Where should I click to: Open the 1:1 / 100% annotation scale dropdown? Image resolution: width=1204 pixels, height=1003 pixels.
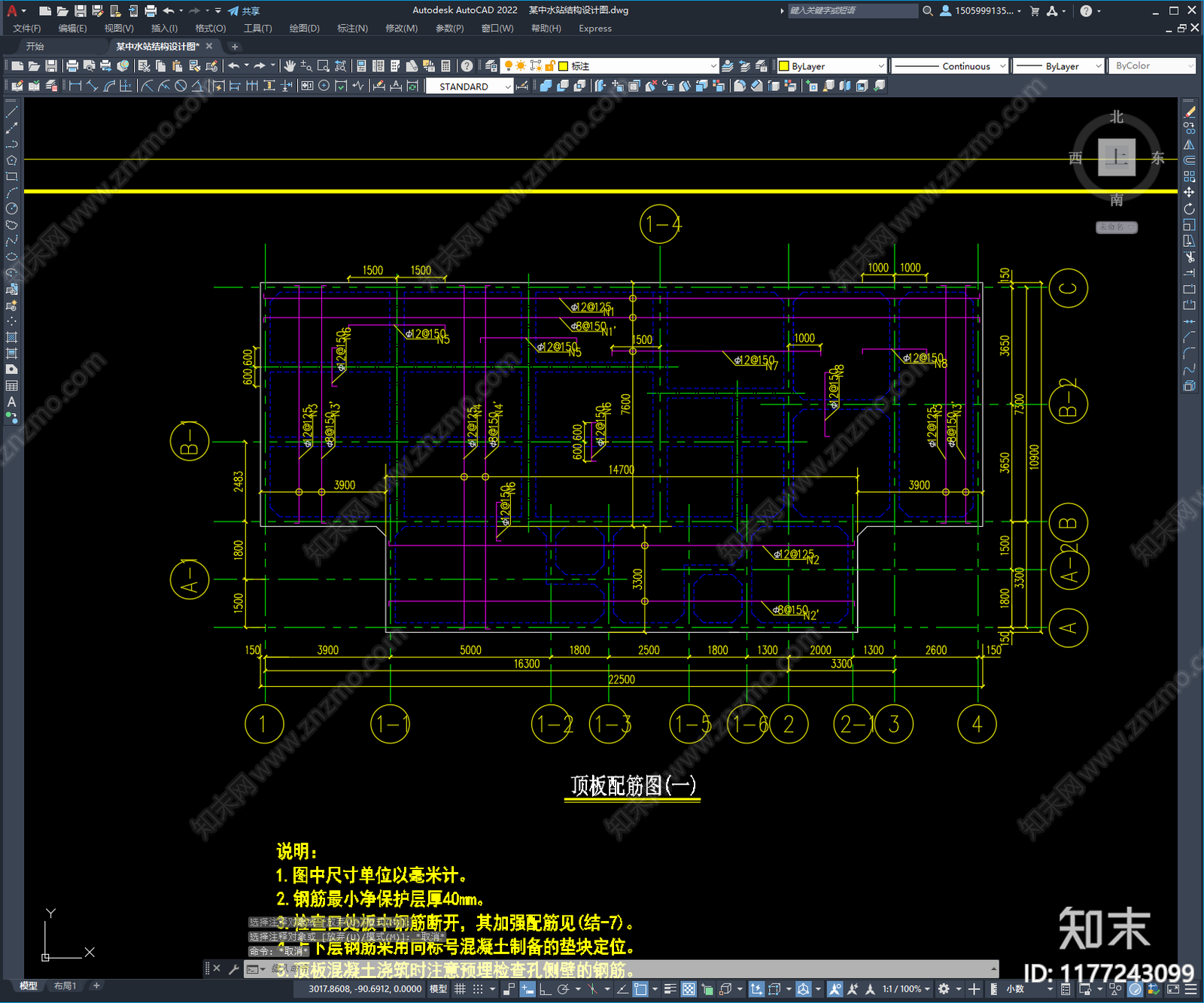906,989
